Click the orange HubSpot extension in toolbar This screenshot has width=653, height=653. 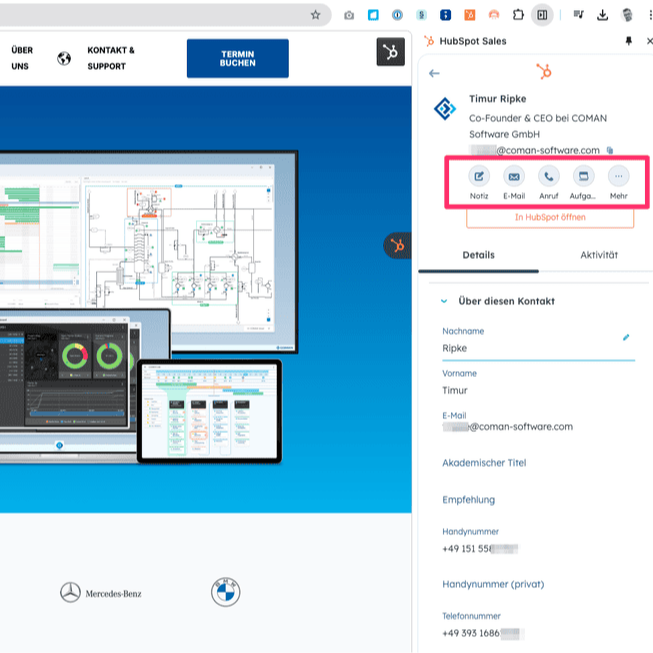click(469, 15)
